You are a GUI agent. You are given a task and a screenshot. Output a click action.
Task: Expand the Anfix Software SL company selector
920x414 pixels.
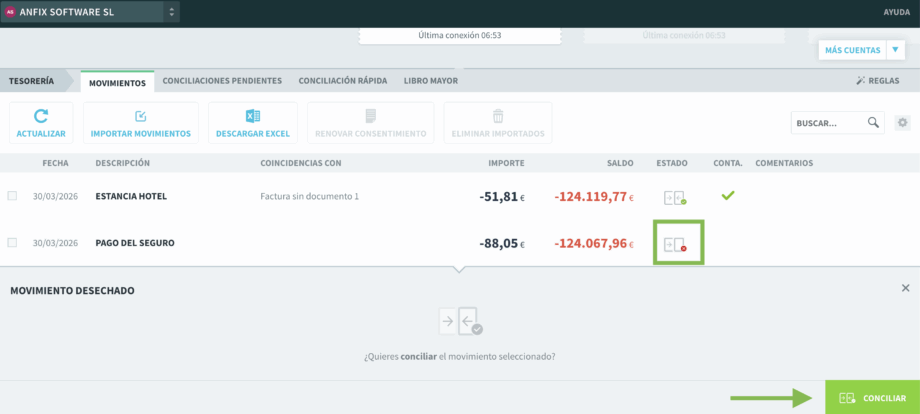coord(172,12)
